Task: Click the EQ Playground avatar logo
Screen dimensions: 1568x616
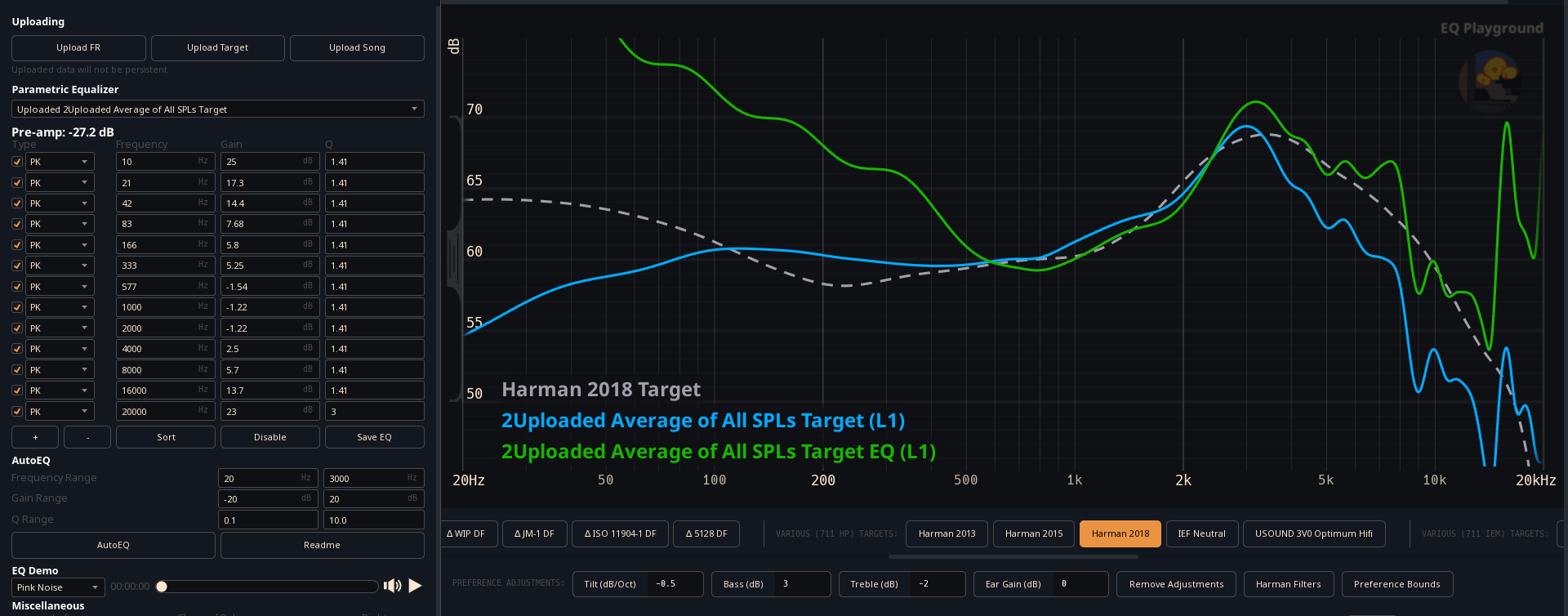Action: 1489,82
